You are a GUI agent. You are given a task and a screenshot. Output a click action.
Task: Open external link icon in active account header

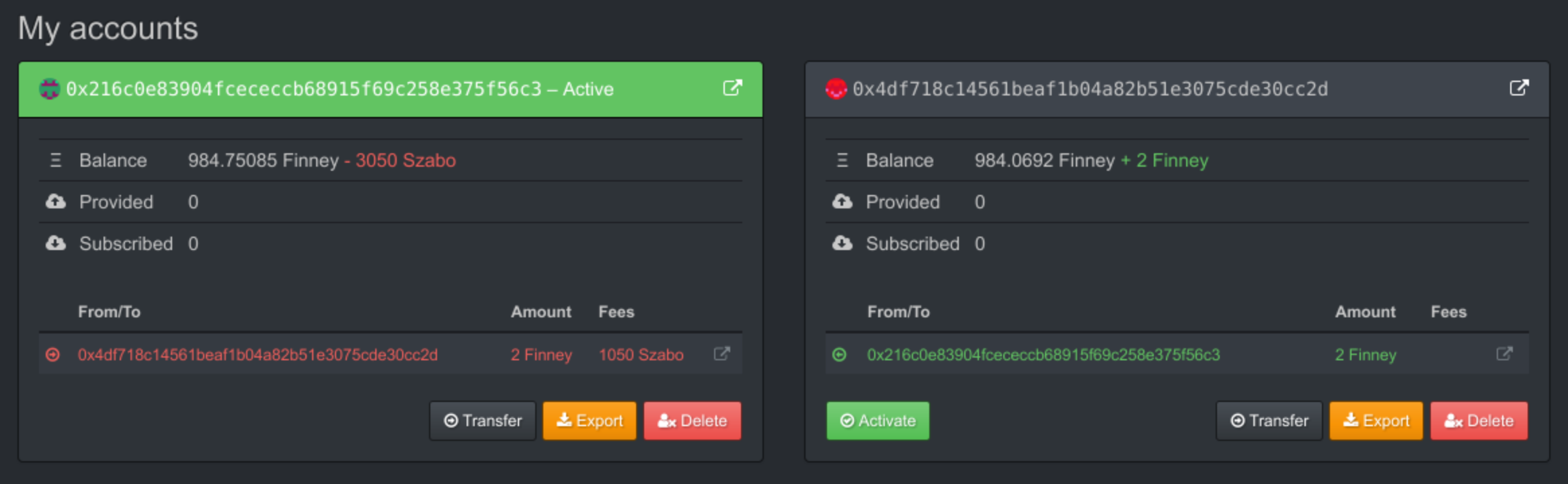(x=732, y=88)
